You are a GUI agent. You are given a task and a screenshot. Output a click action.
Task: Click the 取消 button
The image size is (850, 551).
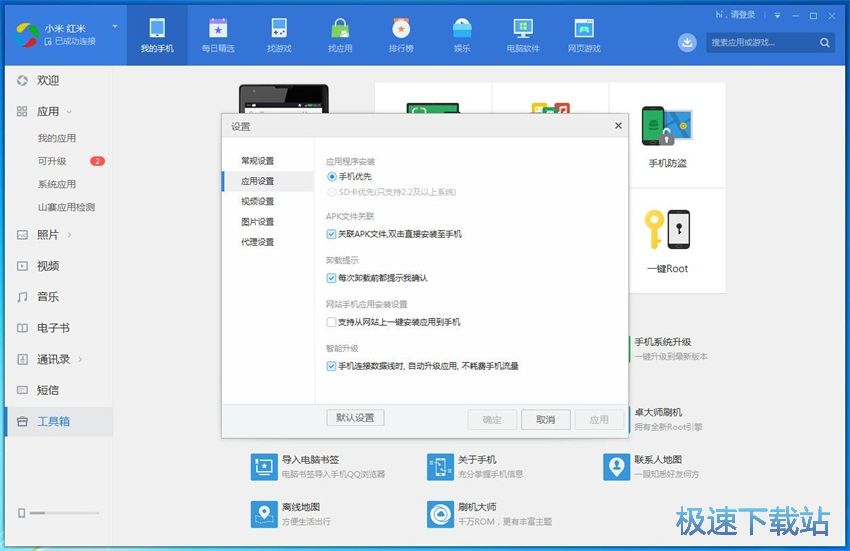click(x=545, y=420)
